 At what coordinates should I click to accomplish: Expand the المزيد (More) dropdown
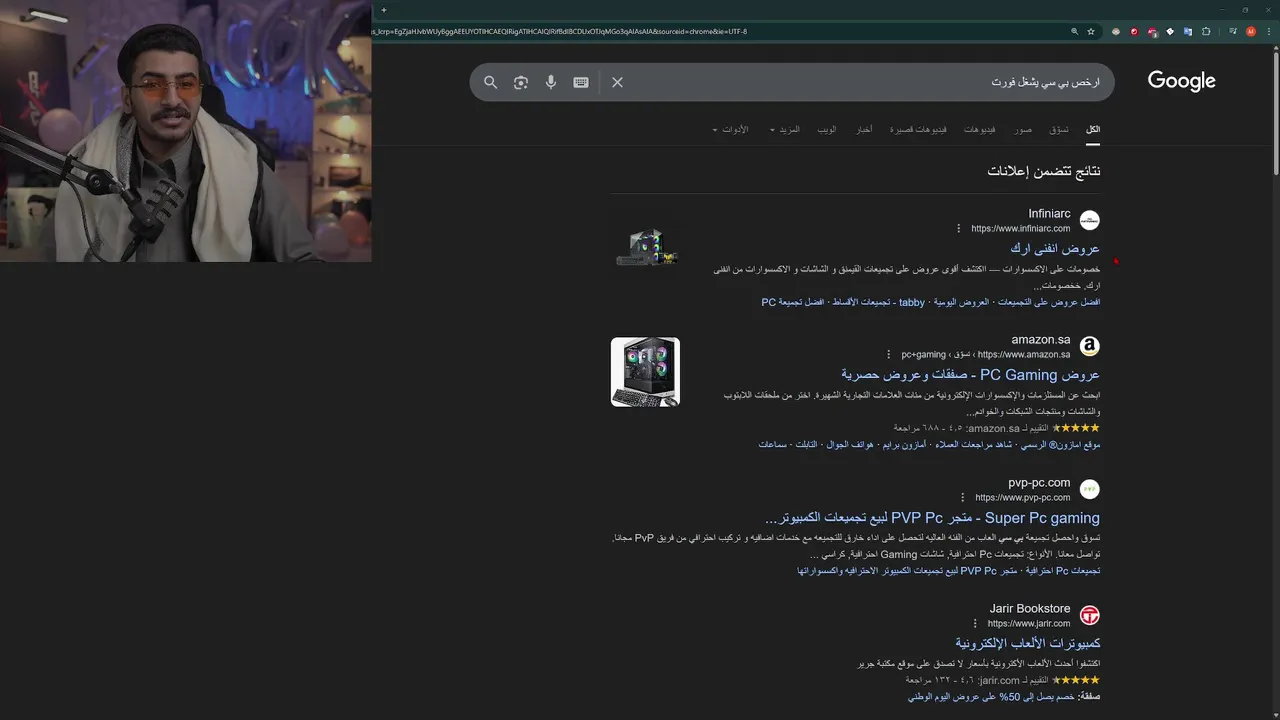785,130
